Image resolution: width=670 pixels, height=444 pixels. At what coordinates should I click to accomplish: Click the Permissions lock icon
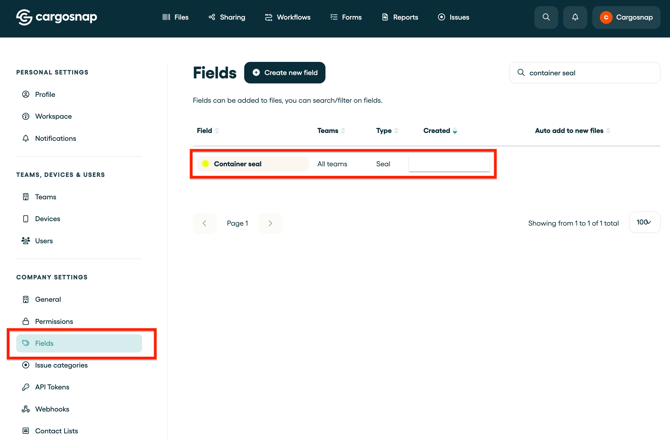(26, 321)
